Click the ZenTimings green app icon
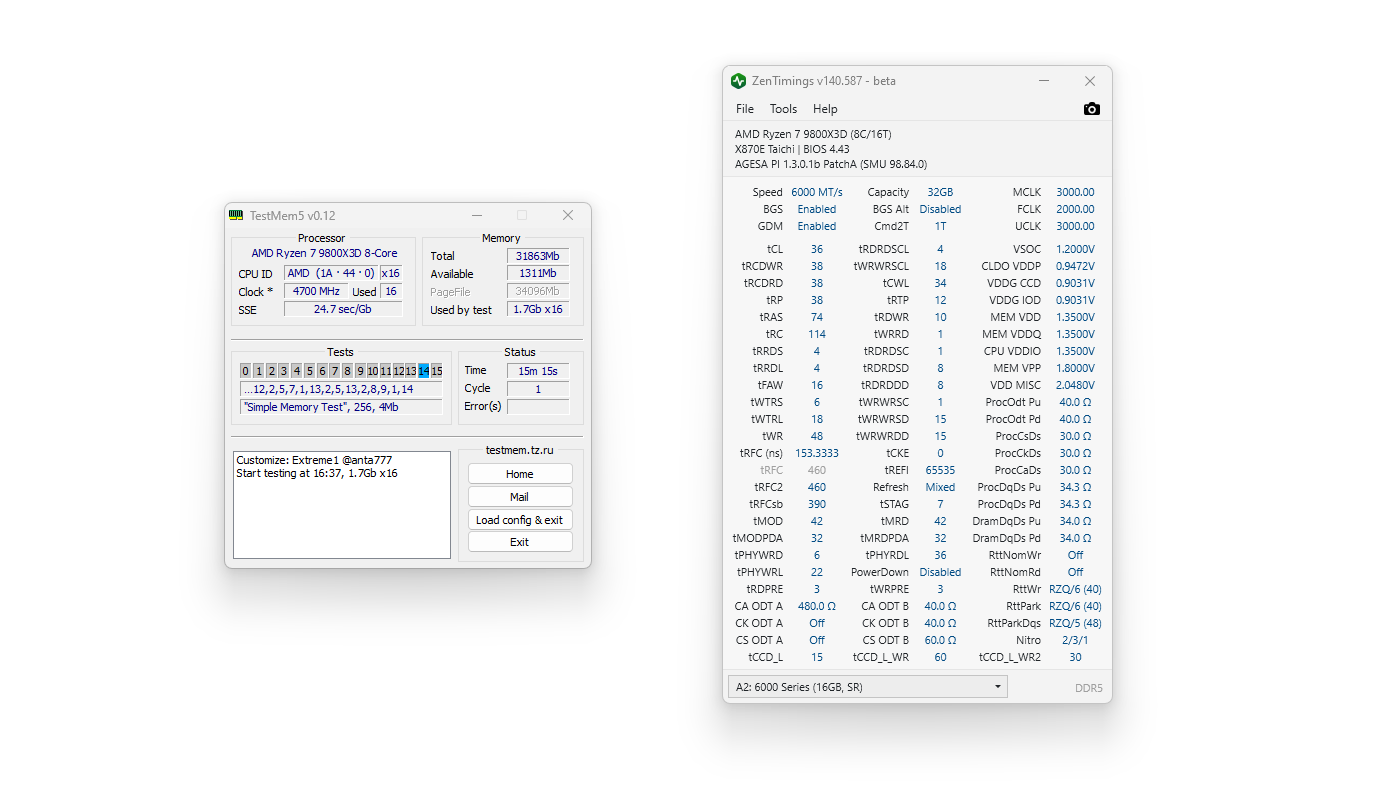The image size is (1400, 785). click(739, 81)
